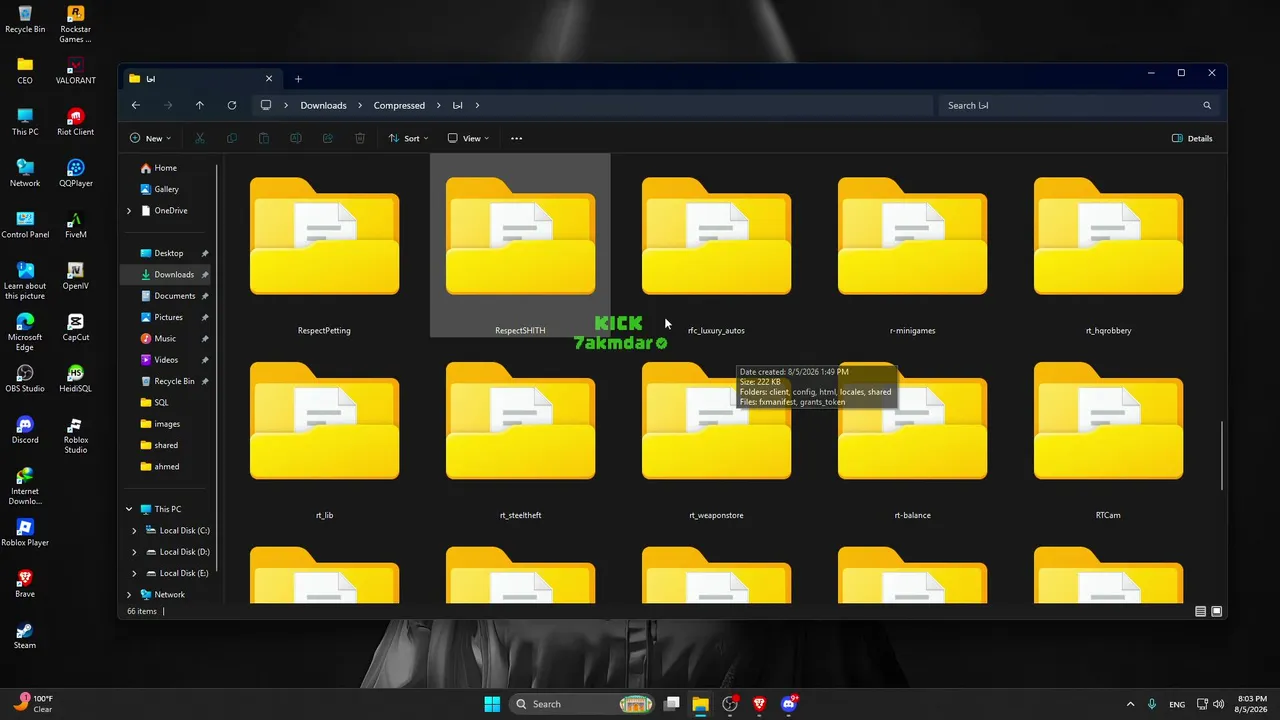This screenshot has width=1280, height=720.
Task: Switch to large thumbnails view in status bar
Action: tap(1217, 611)
